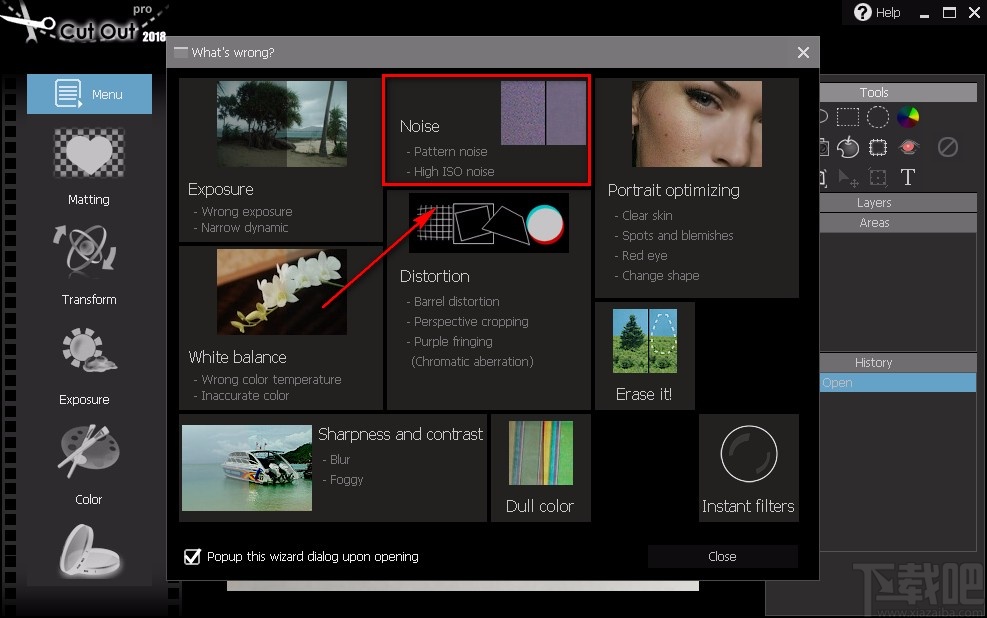Click the Wrong color temperature item
Viewport: 987px width, 618px height.
tap(271, 379)
